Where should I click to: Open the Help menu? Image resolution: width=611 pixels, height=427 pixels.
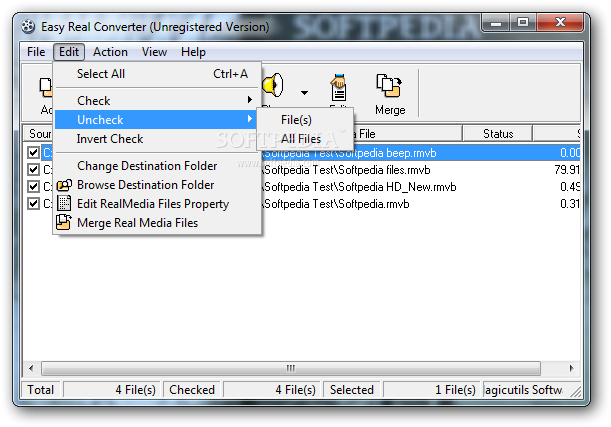pyautogui.click(x=193, y=52)
